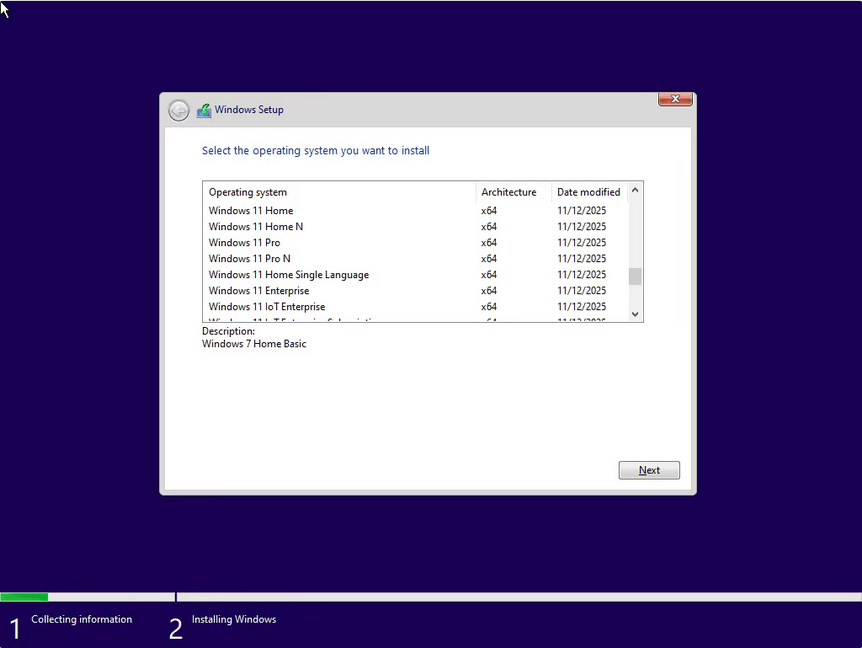Pick Windows 11 Pro N in the list
Image resolution: width=862 pixels, height=648 pixels.
250,259
